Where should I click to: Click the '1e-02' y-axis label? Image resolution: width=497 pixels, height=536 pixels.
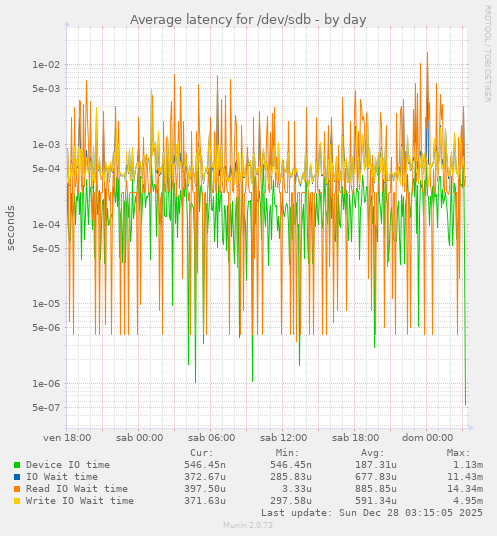point(46,65)
